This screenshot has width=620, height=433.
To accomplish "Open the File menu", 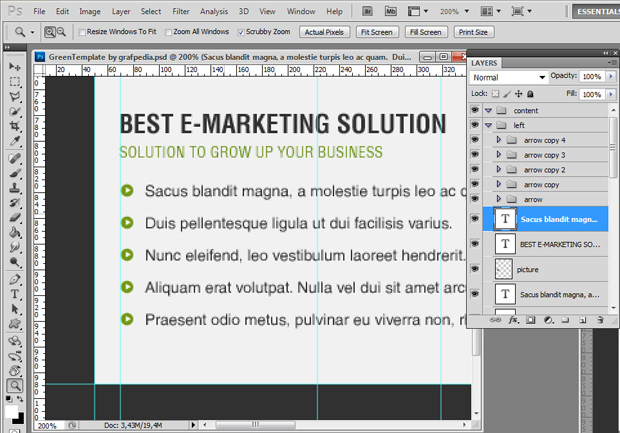I will click(x=39, y=11).
